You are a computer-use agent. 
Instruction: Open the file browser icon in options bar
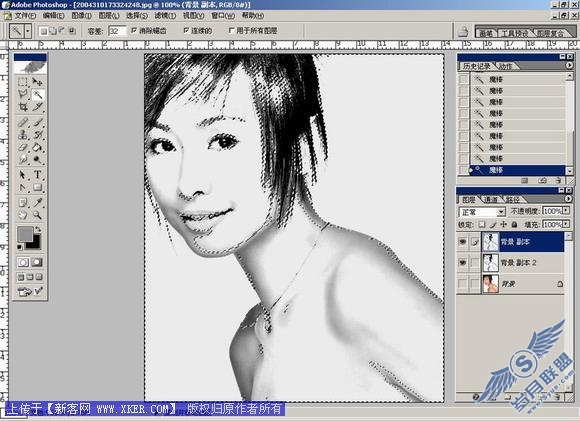coord(463,32)
